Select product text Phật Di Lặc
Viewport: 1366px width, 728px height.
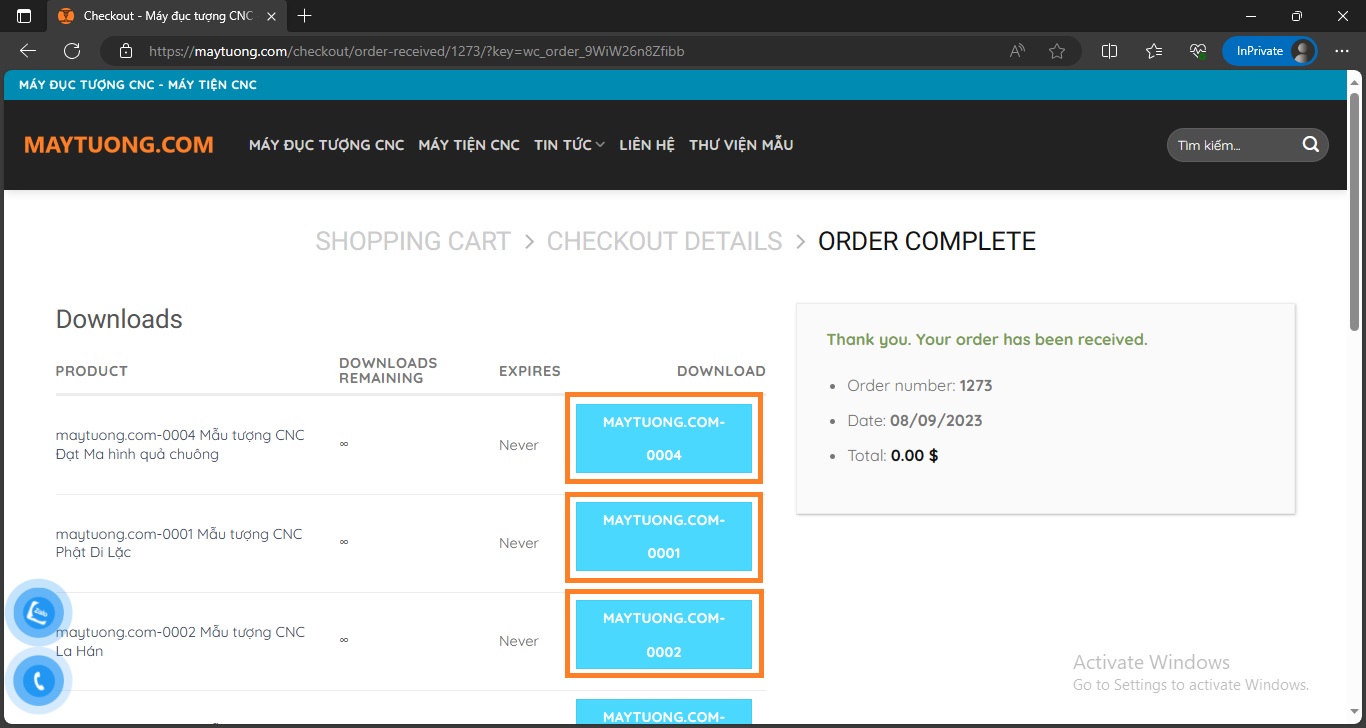click(x=93, y=552)
